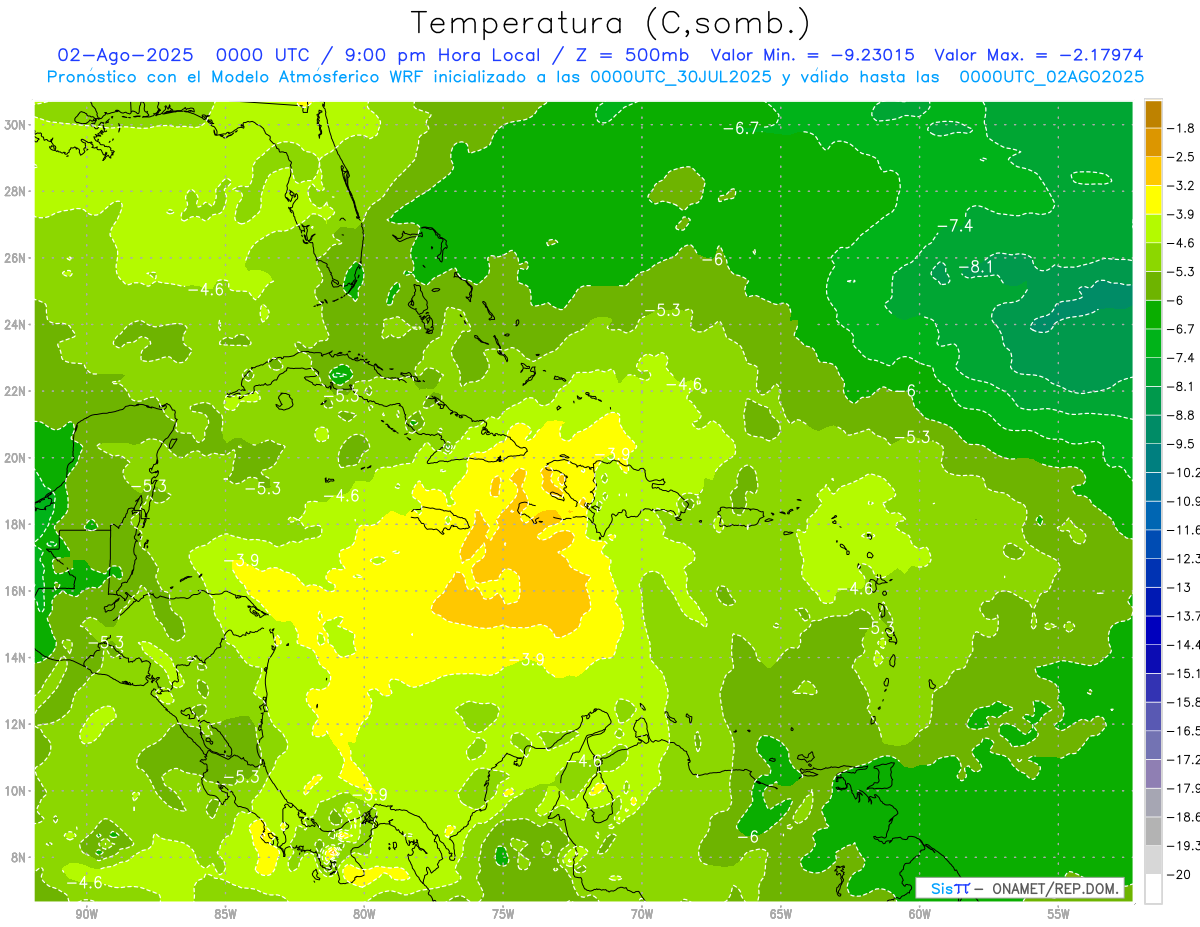Click the gray legend swatch between -18.6 and -19.3
This screenshot has width=1200, height=927.
1153,831
